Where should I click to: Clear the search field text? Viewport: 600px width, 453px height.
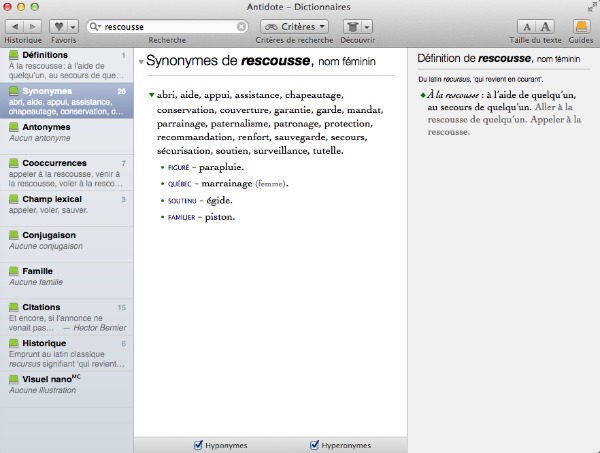click(x=241, y=27)
